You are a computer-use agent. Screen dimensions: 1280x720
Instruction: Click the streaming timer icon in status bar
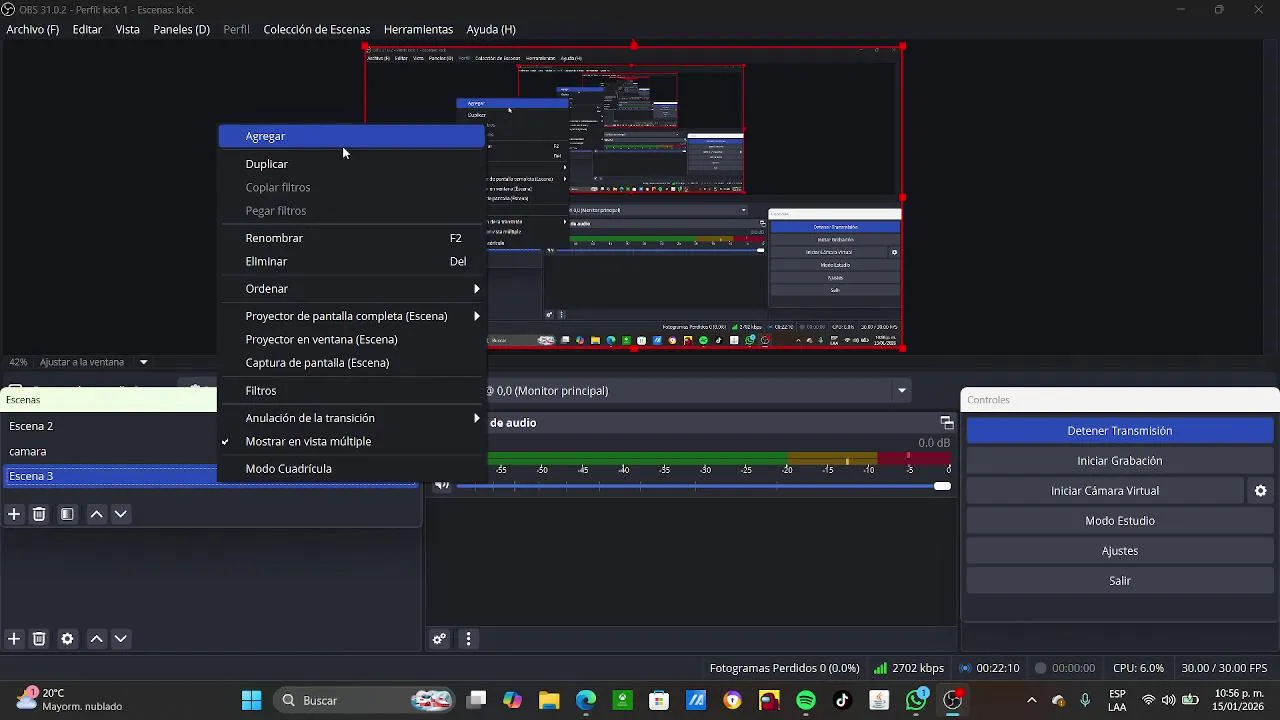coord(965,668)
